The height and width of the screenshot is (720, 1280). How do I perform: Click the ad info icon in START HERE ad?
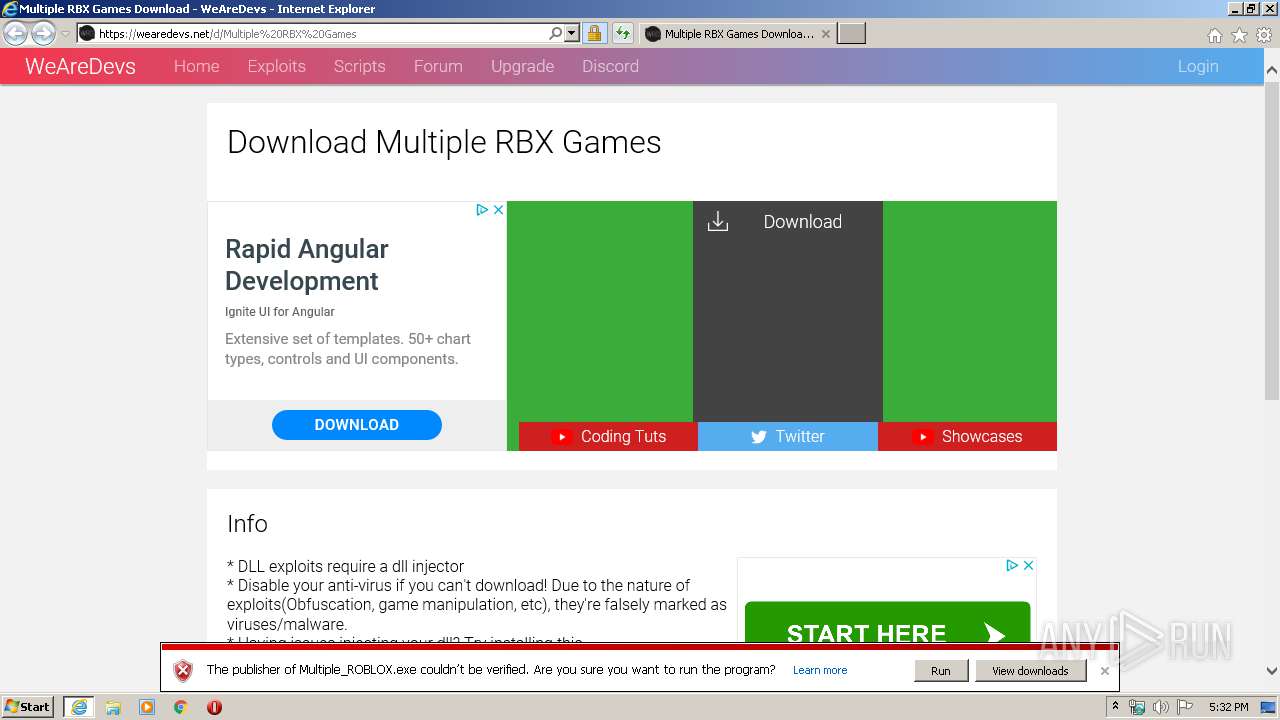point(1011,566)
